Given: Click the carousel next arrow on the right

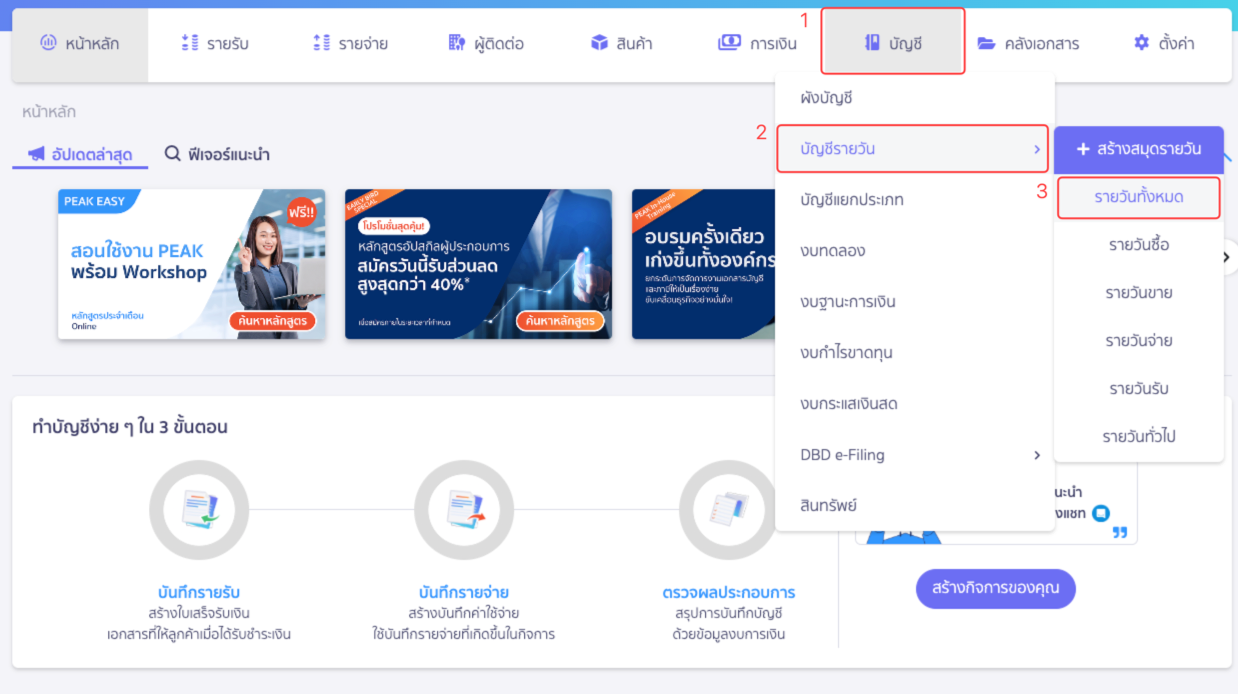Looking at the screenshot, I should 1227,257.
